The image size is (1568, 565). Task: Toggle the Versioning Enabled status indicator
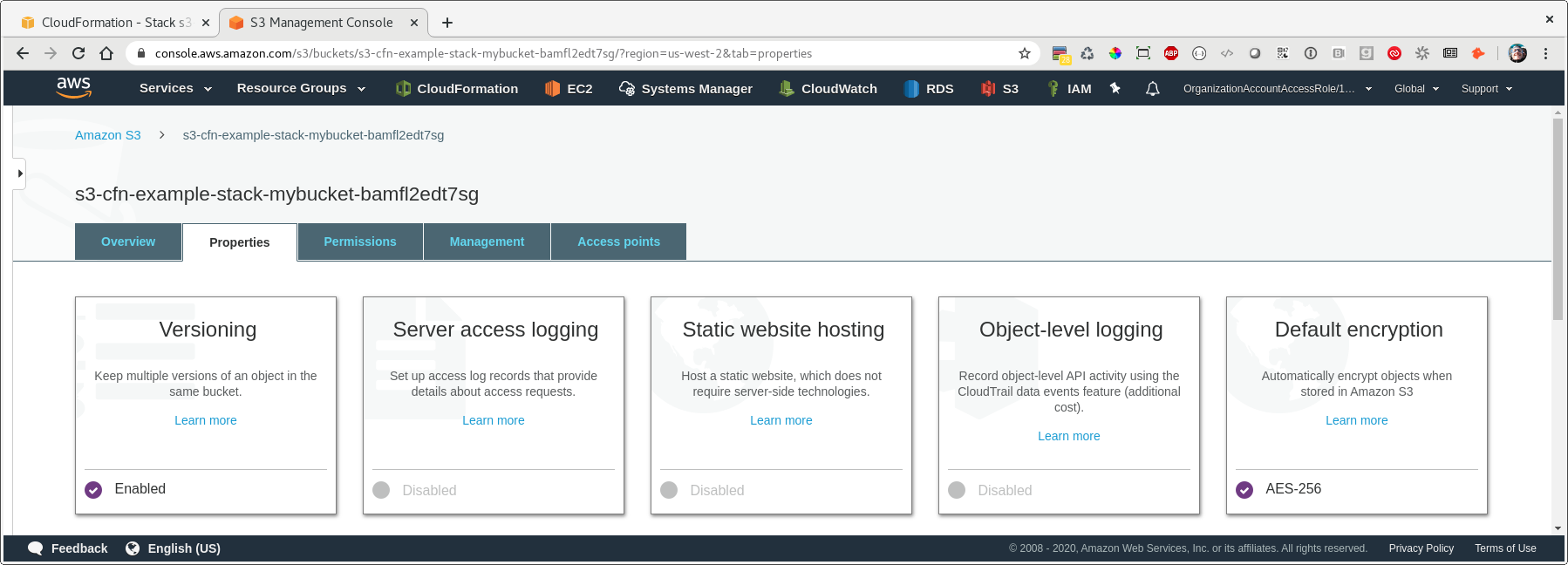(x=93, y=490)
